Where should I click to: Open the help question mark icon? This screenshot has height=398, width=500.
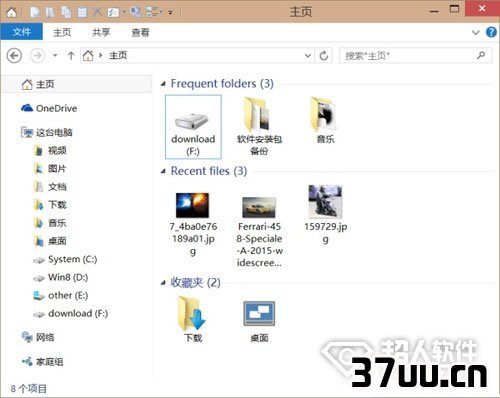pos(491,32)
